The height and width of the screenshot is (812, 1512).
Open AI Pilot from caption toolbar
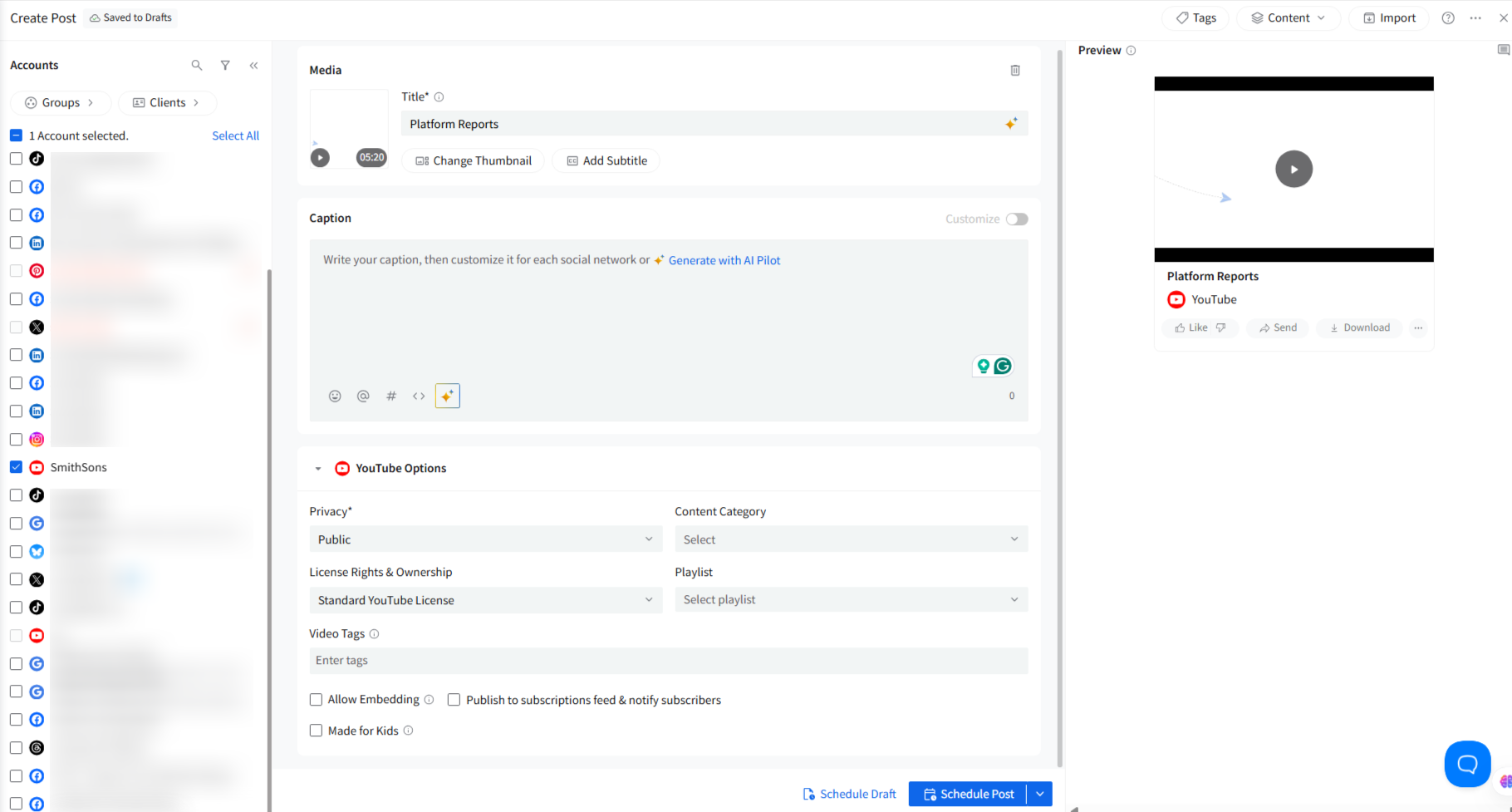(447, 396)
